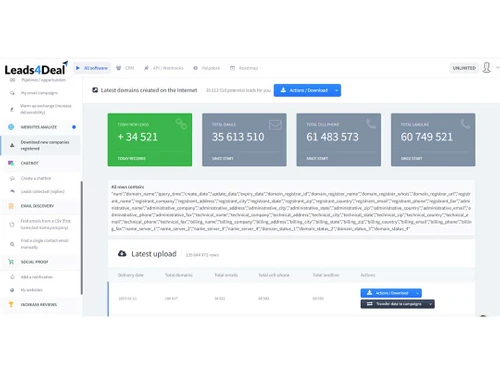The image size is (500, 375).
Task: Expand the row Actions / Download dropdown arrow
Action: click(x=418, y=293)
